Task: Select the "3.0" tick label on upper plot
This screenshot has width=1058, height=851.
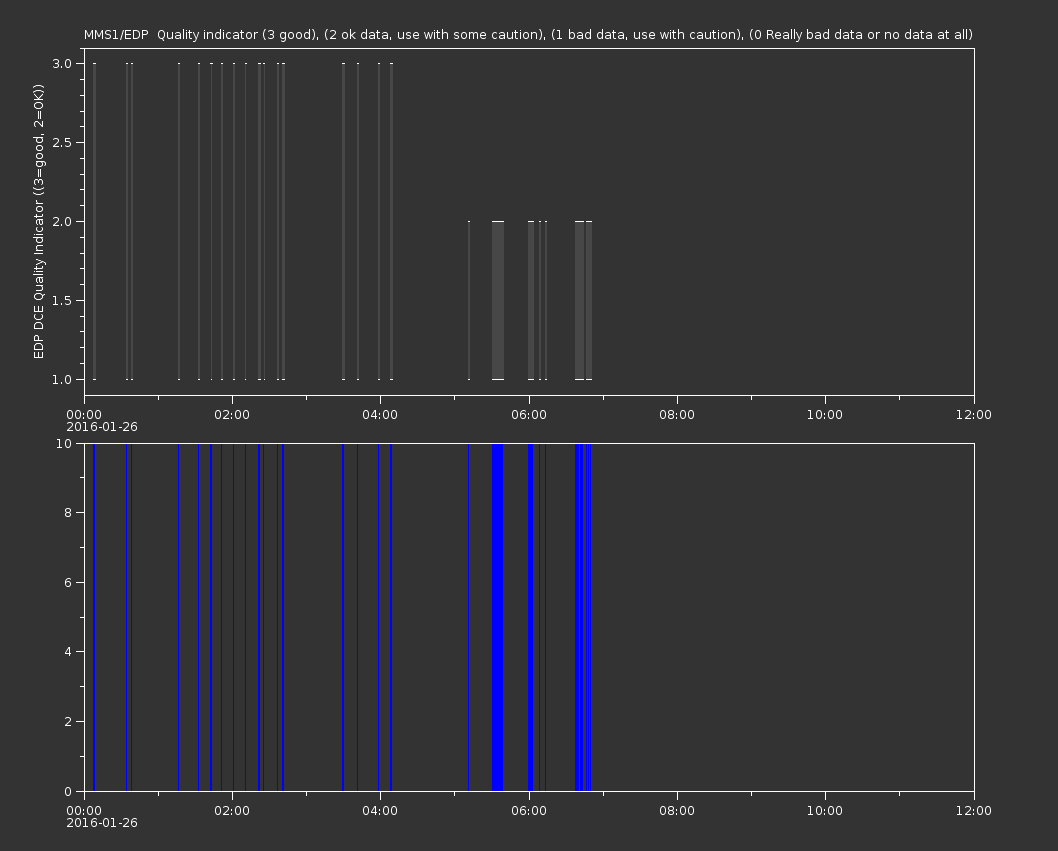Action: (62, 63)
